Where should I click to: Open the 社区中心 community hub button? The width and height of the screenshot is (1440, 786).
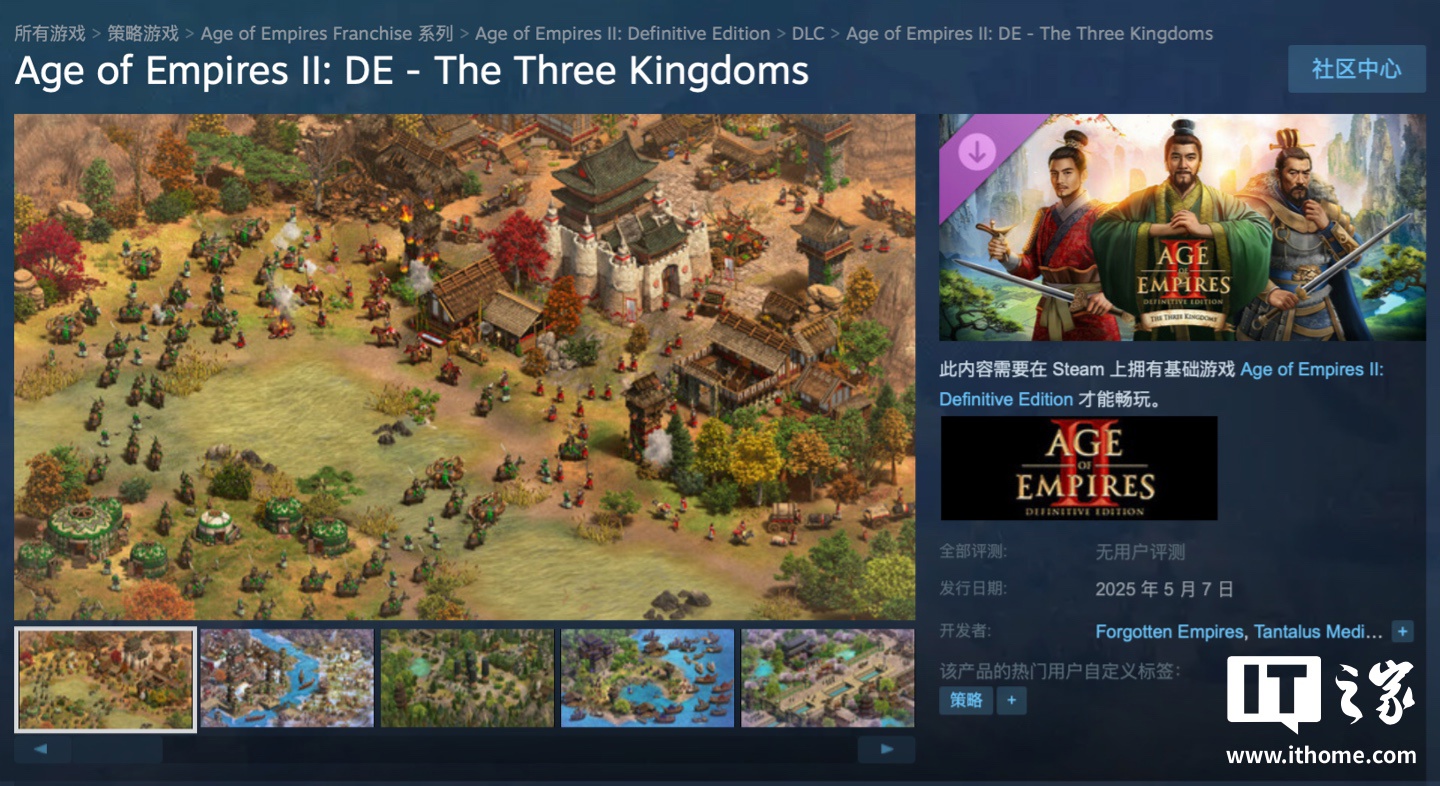(x=1356, y=69)
